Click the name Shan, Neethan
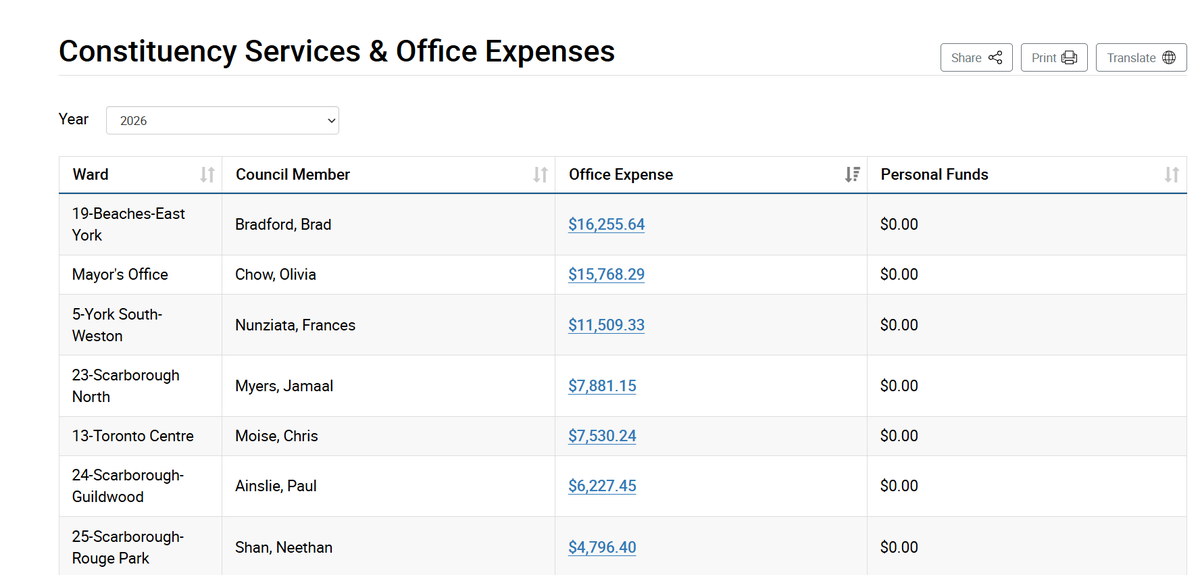Viewport: 1200px width, 575px height. pos(284,547)
